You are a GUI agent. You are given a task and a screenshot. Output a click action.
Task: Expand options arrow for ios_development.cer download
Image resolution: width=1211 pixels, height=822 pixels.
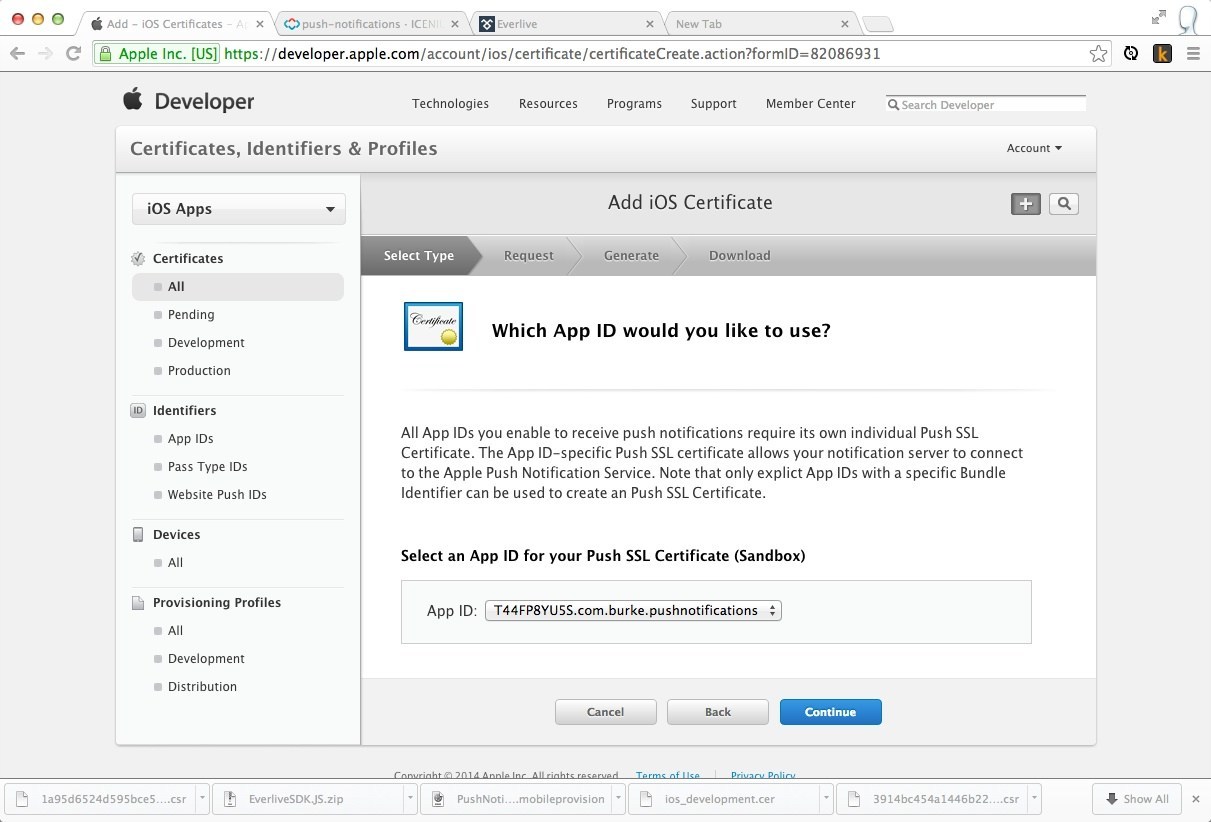tap(825, 799)
